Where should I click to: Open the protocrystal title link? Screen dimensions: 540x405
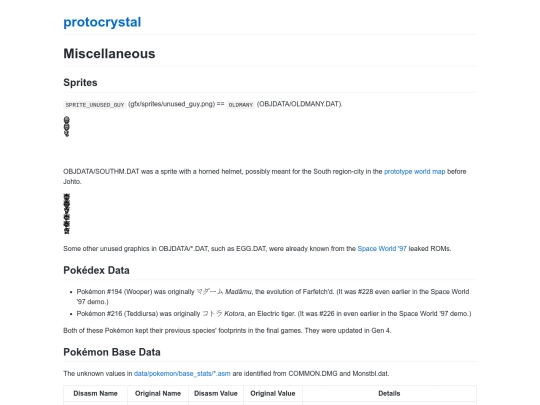[x=102, y=22]
